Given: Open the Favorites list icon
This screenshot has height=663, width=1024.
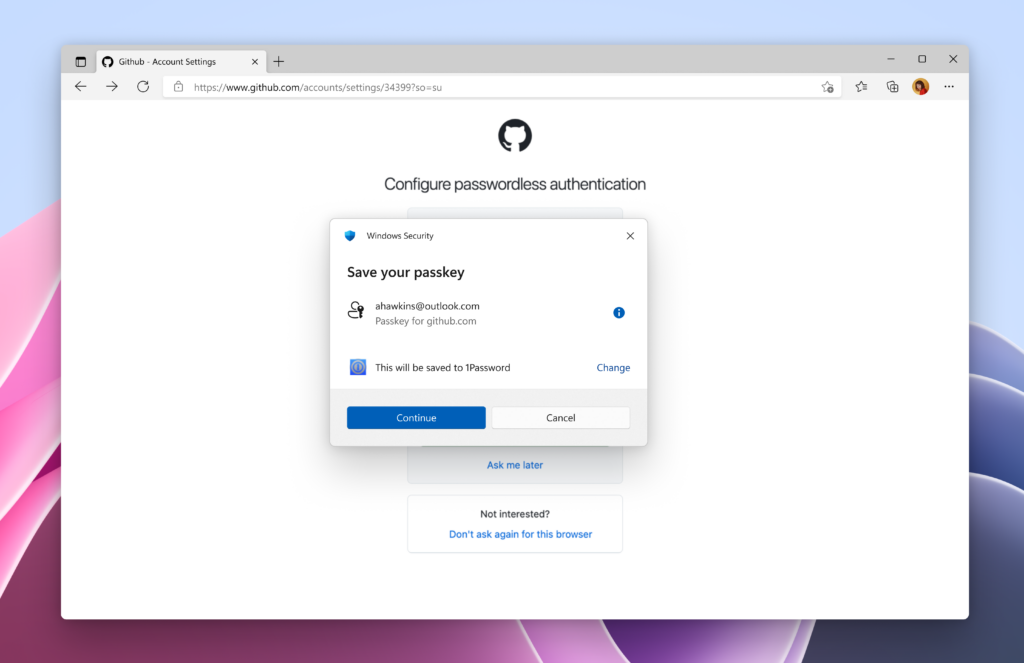Looking at the screenshot, I should pyautogui.click(x=861, y=87).
